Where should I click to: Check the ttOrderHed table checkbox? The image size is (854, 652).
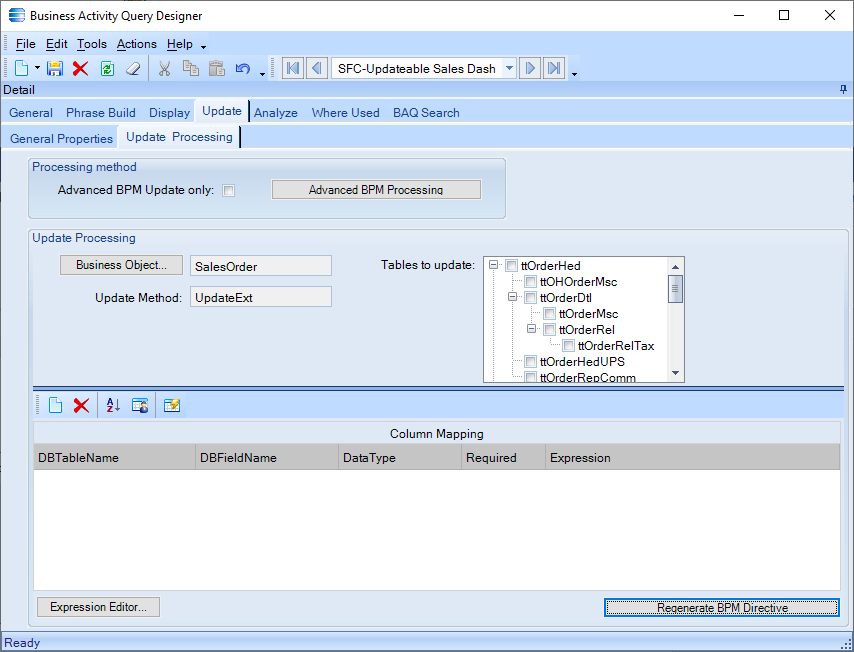[x=511, y=266]
